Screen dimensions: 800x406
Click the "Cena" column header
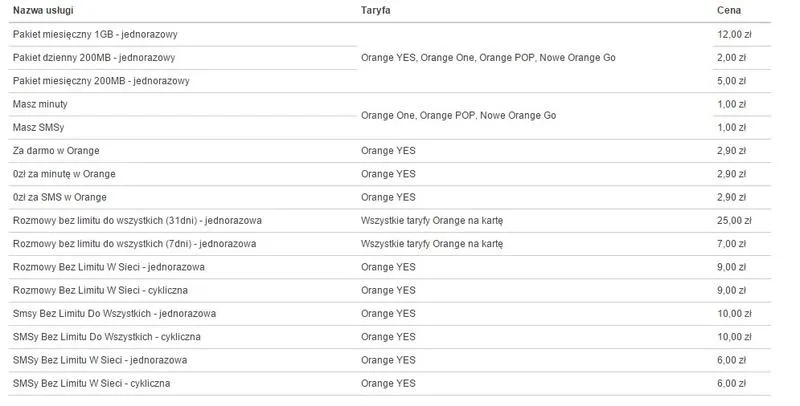pyautogui.click(x=729, y=9)
